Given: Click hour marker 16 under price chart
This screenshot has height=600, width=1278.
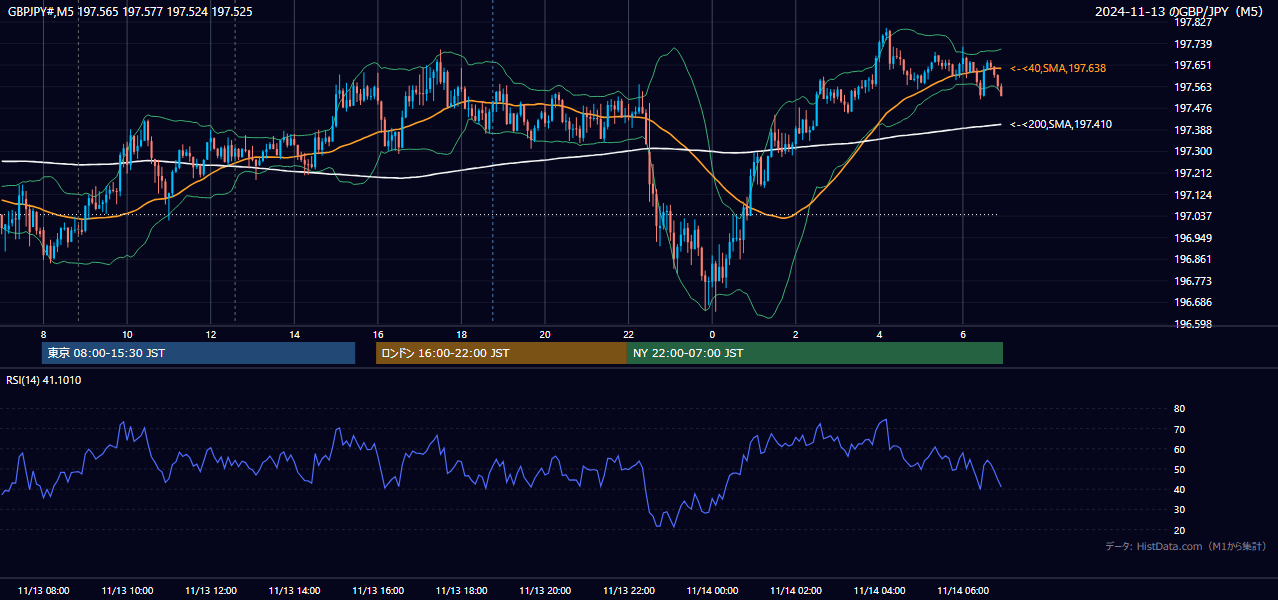Looking at the screenshot, I should pos(378,334).
